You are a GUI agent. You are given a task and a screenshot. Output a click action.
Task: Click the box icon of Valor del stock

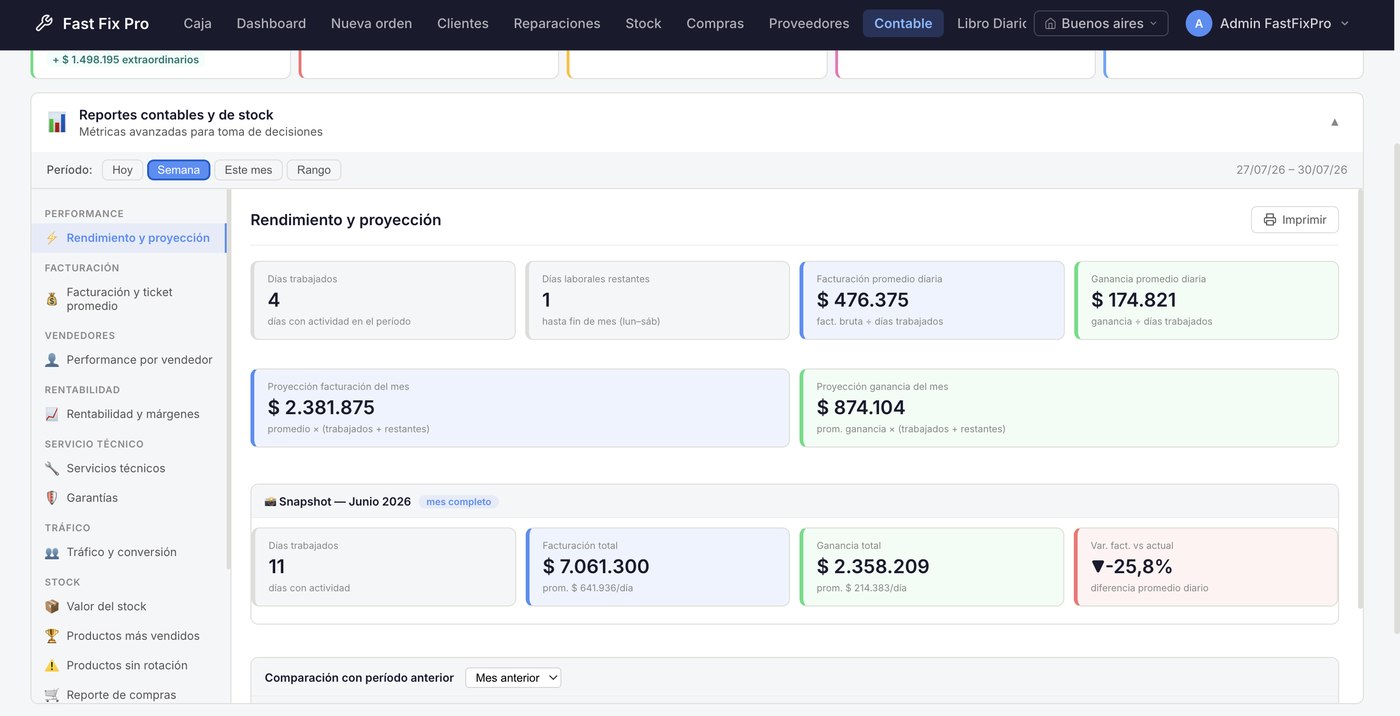(52, 606)
